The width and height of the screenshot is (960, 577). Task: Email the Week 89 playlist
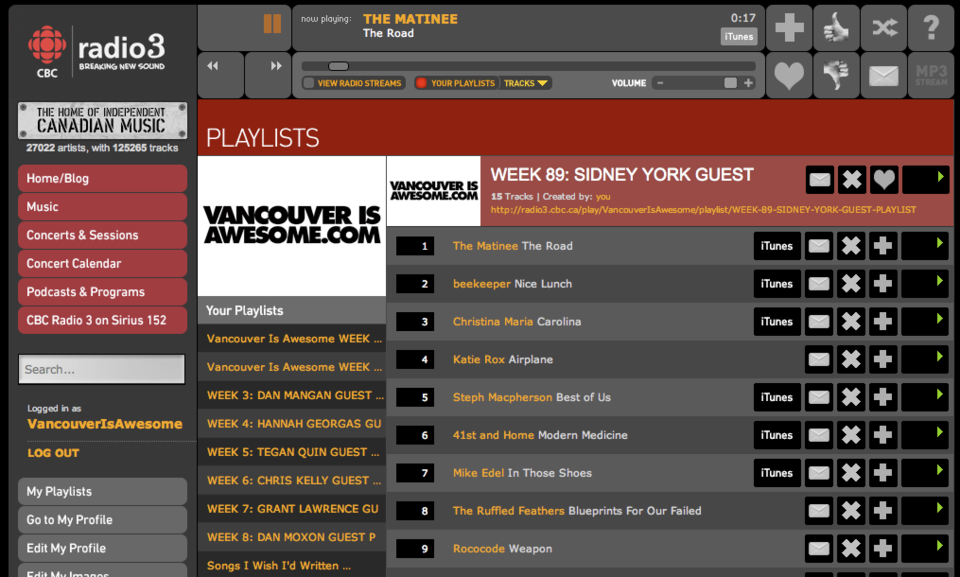[x=820, y=180]
